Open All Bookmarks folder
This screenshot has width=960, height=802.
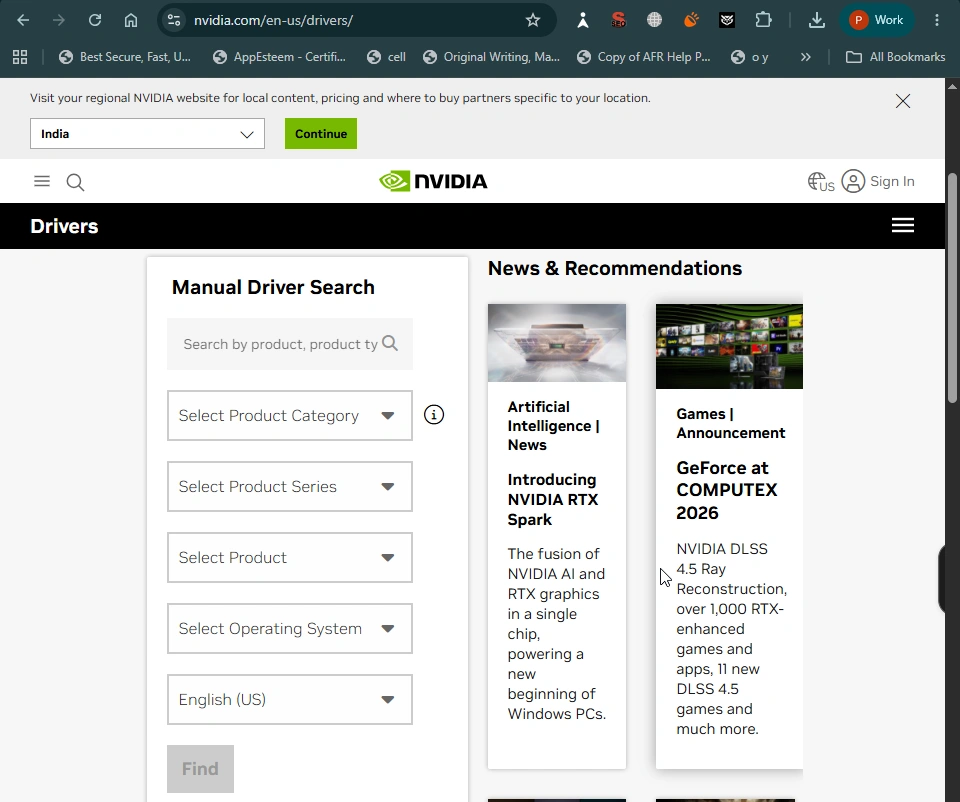(895, 57)
